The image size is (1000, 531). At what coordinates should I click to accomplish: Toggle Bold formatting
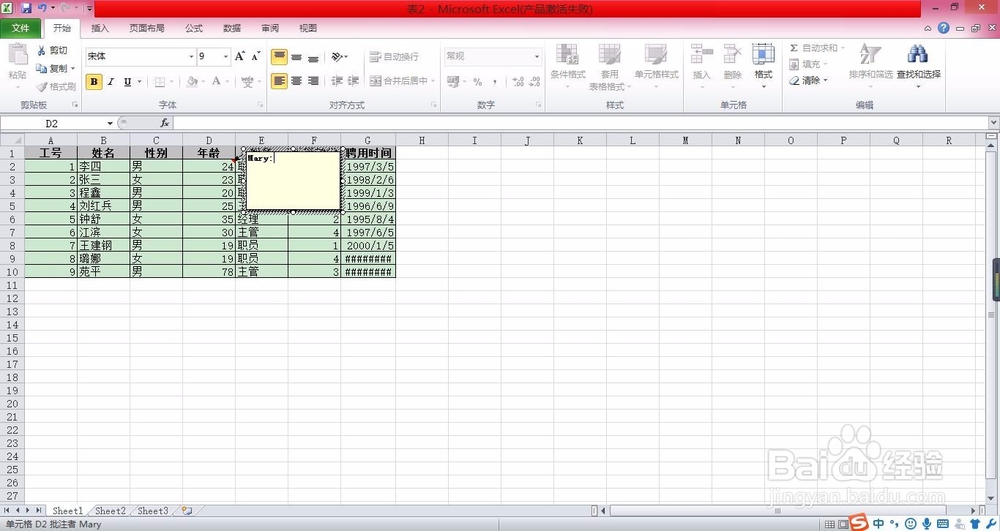coord(94,82)
